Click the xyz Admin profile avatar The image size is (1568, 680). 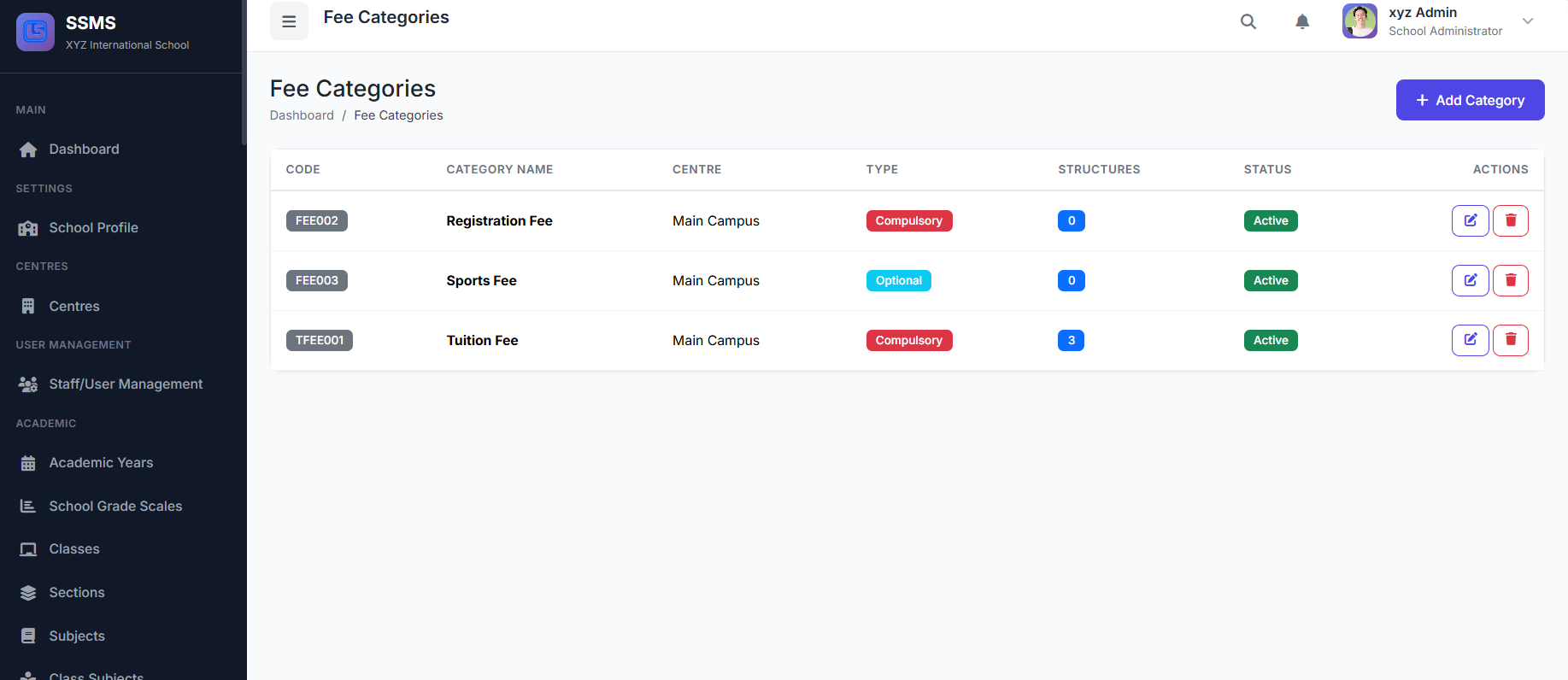[x=1360, y=21]
